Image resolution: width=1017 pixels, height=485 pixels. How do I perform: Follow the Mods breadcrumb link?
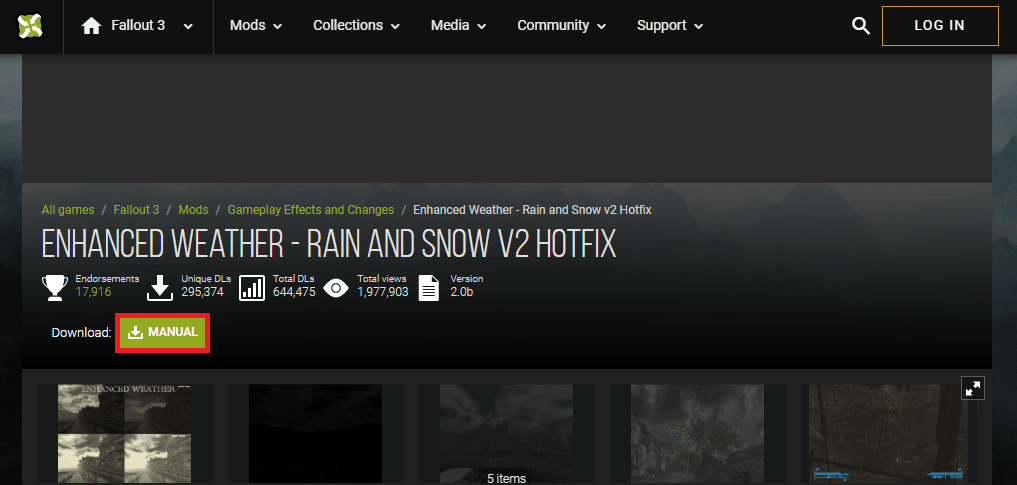click(193, 210)
